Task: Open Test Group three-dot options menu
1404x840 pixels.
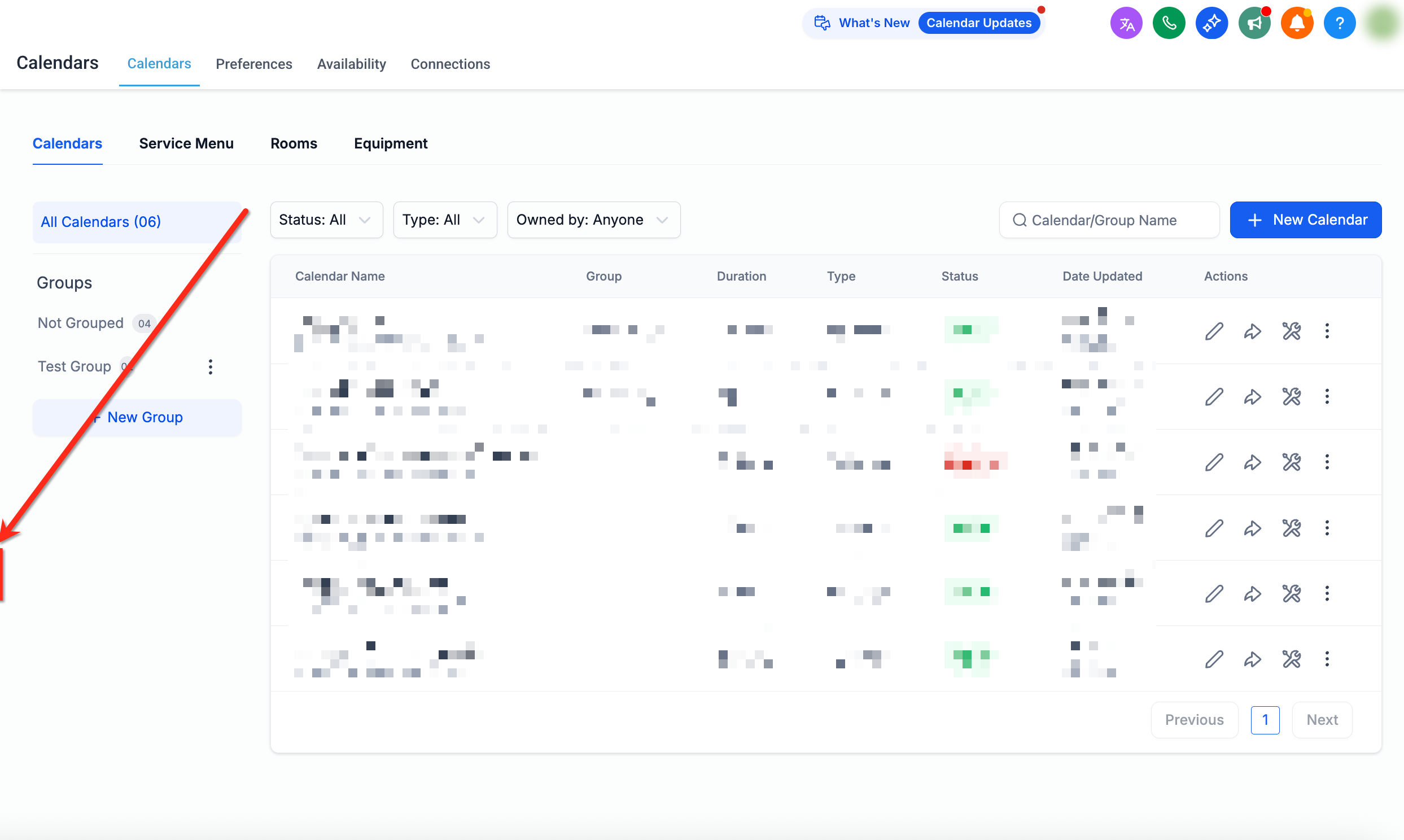Action: [x=211, y=367]
